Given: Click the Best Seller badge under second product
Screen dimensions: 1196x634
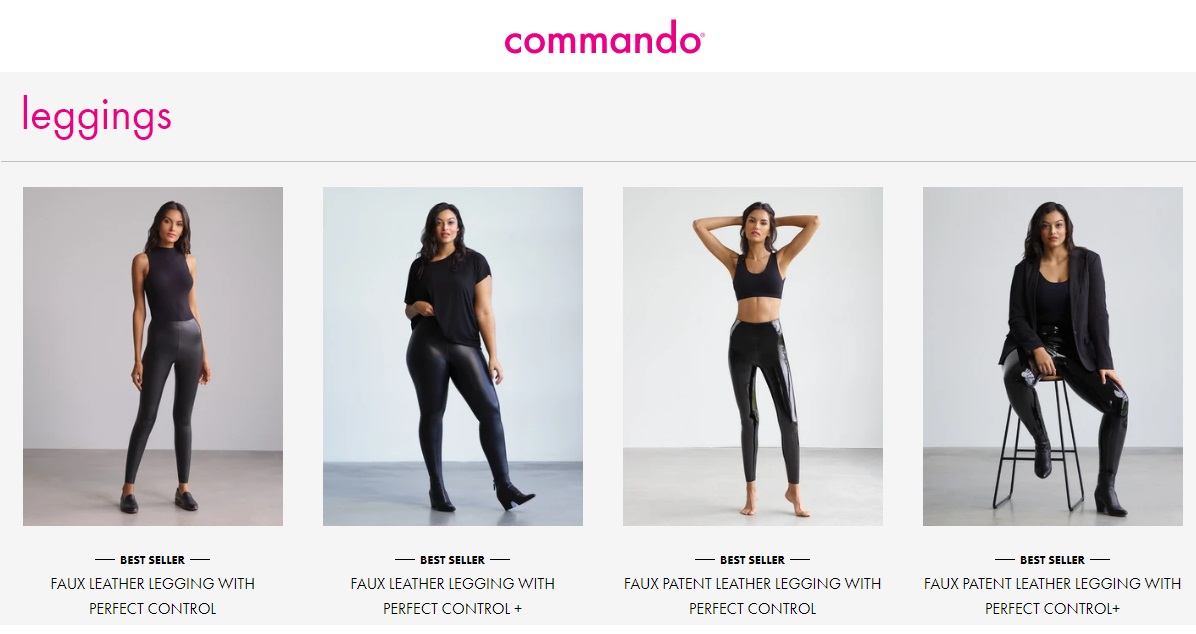Looking at the screenshot, I should pyautogui.click(x=453, y=560).
